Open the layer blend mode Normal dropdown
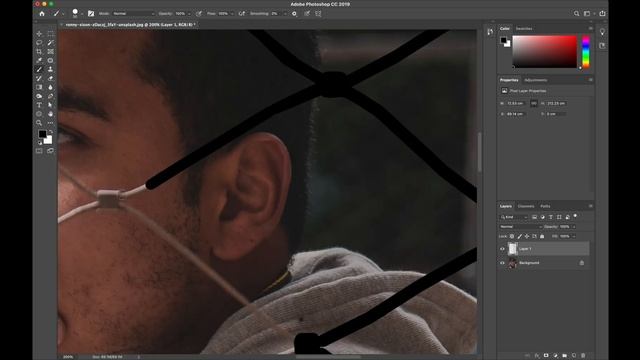The width and height of the screenshot is (640, 360). [521, 227]
